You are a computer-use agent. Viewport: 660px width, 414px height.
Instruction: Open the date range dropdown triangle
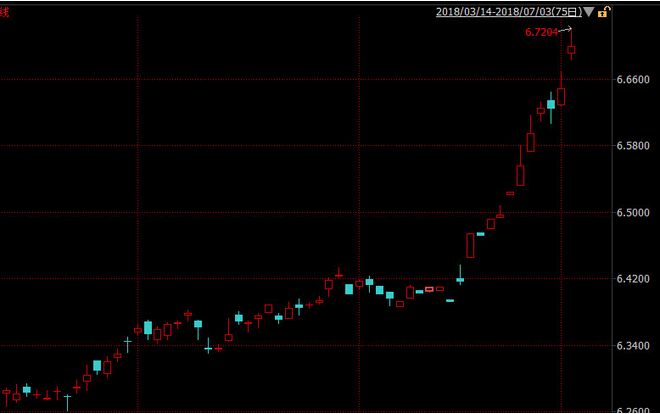589,12
